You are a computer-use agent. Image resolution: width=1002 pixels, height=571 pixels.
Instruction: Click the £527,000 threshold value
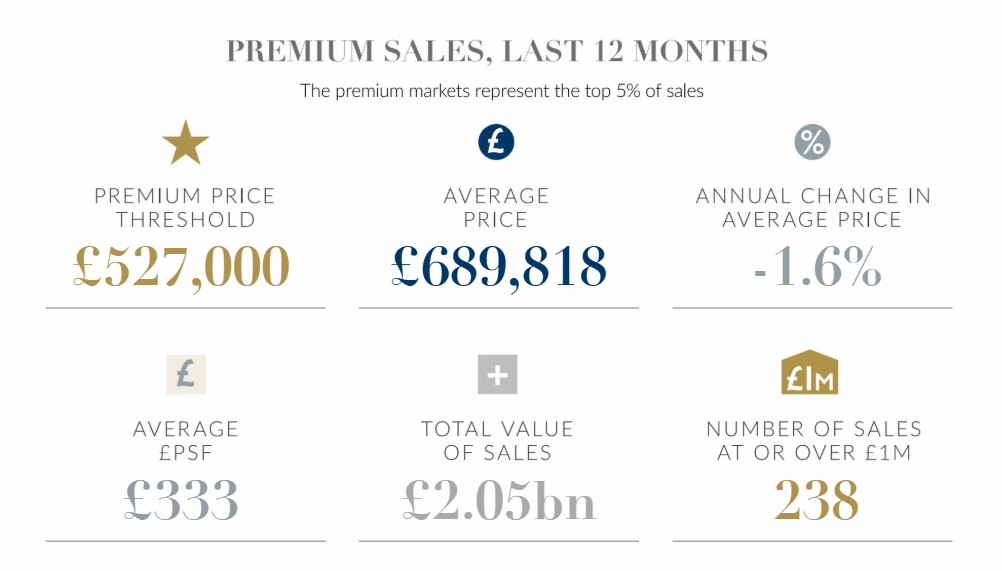183,266
